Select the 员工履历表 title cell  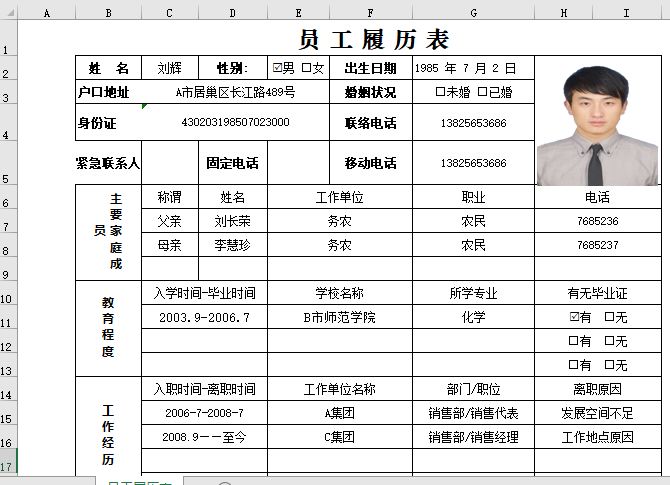pyautogui.click(x=374, y=40)
